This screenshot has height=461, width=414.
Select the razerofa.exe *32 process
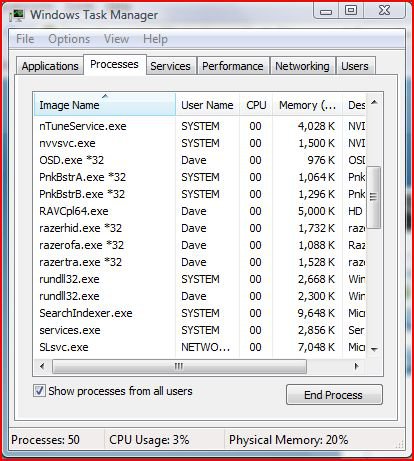click(200, 245)
